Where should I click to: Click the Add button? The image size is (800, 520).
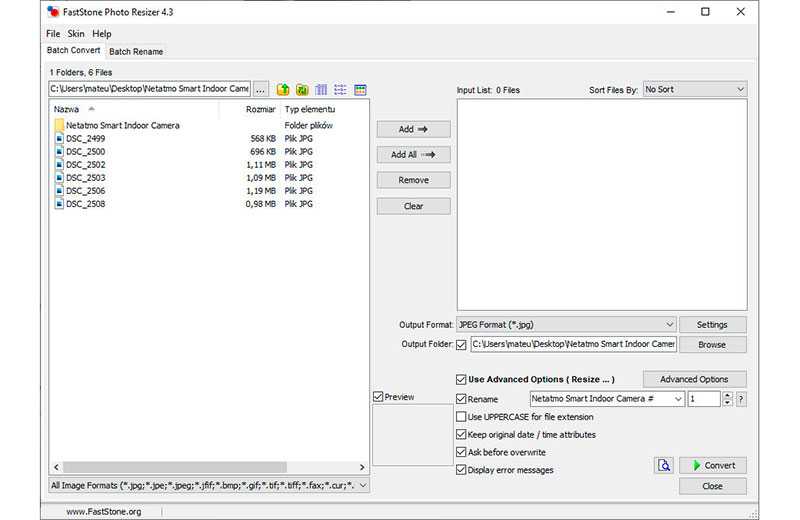pos(413,129)
